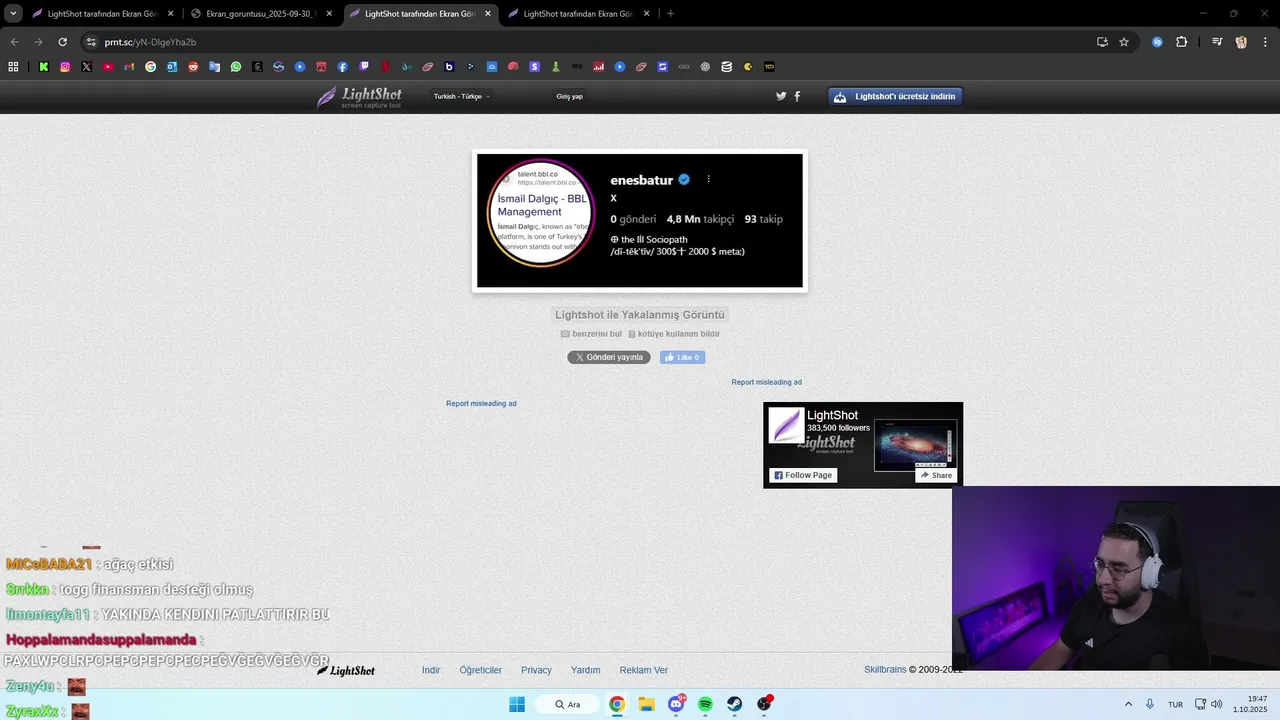Screen dimensions: 1280x720
Task: Click the Chrome apps grid icon
Action: coord(13,67)
